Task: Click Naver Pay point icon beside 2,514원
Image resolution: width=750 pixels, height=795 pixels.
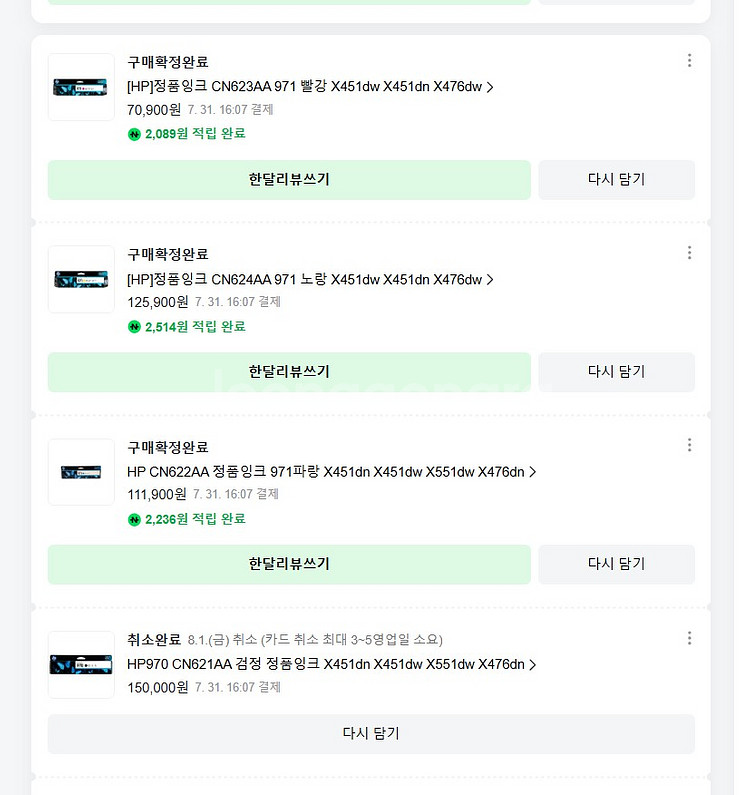Action: (134, 327)
